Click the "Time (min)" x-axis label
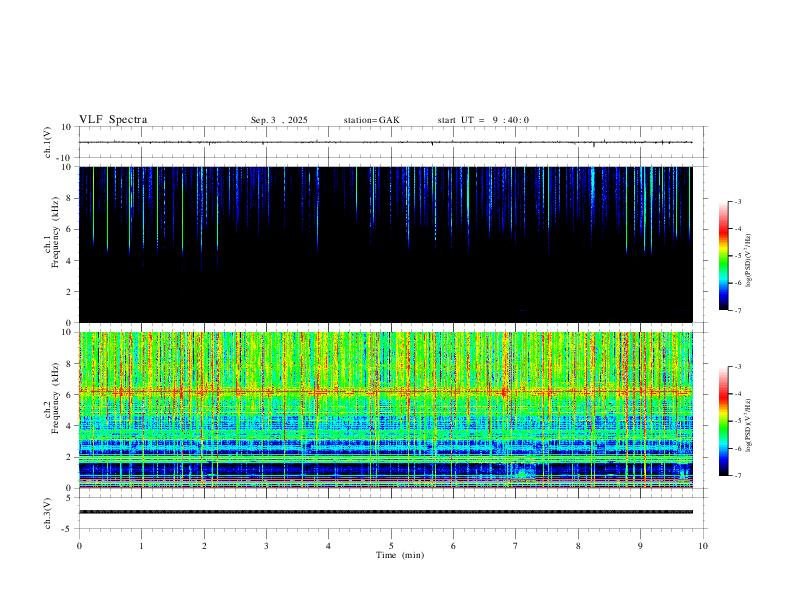This screenshot has height=612, width=792. (400, 555)
